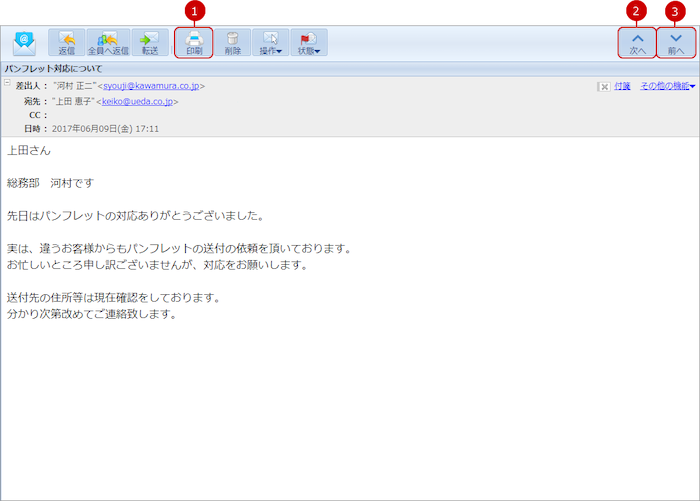This screenshot has height=501, width=700.
Task: Expand the その他の機能 dropdown
Action: point(667,86)
